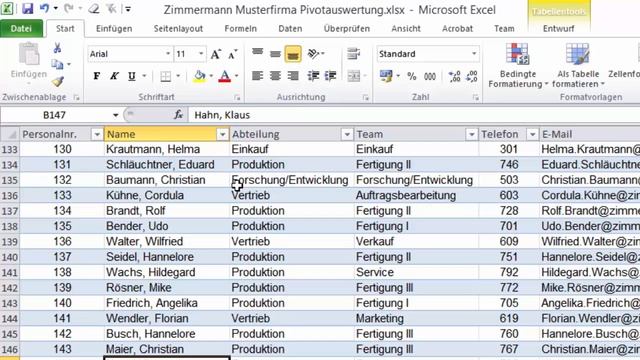This screenshot has height=360, width=640.
Task: Open the Formeln ribbon tab
Action: coord(240,29)
